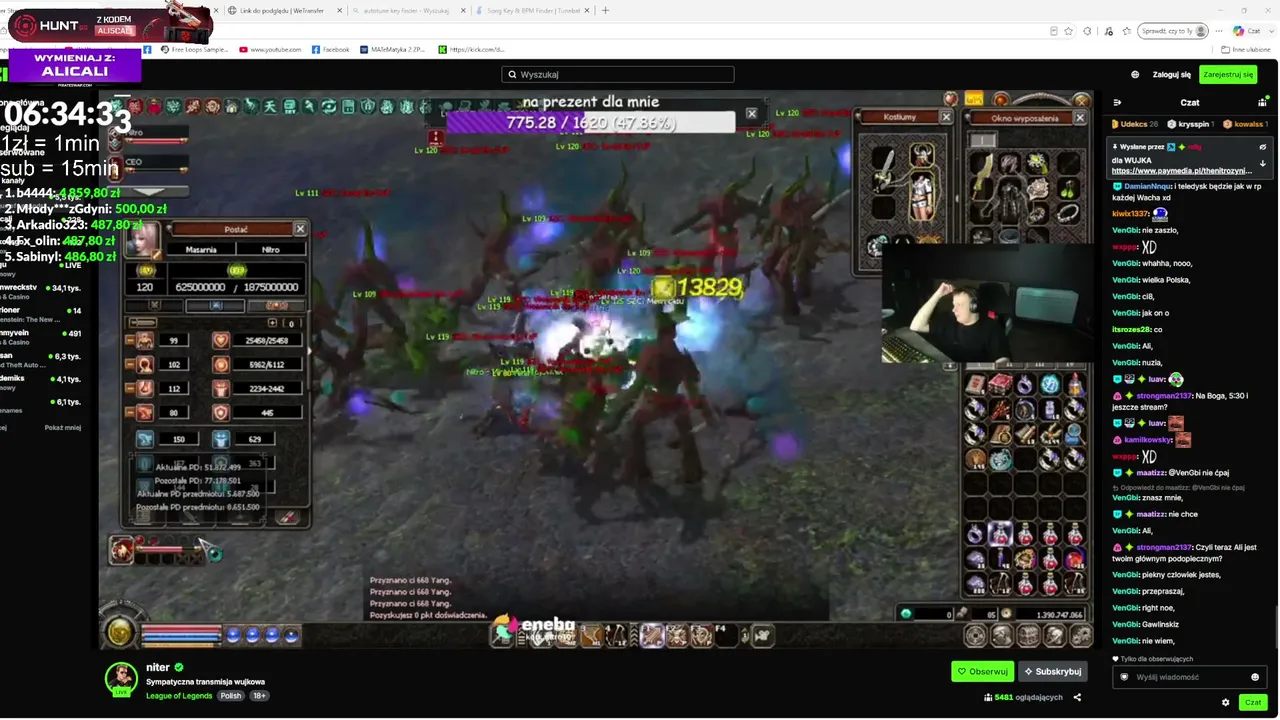Hide the pinned chat message
Viewport: 1280px width, 720px height.
pos(1262,147)
